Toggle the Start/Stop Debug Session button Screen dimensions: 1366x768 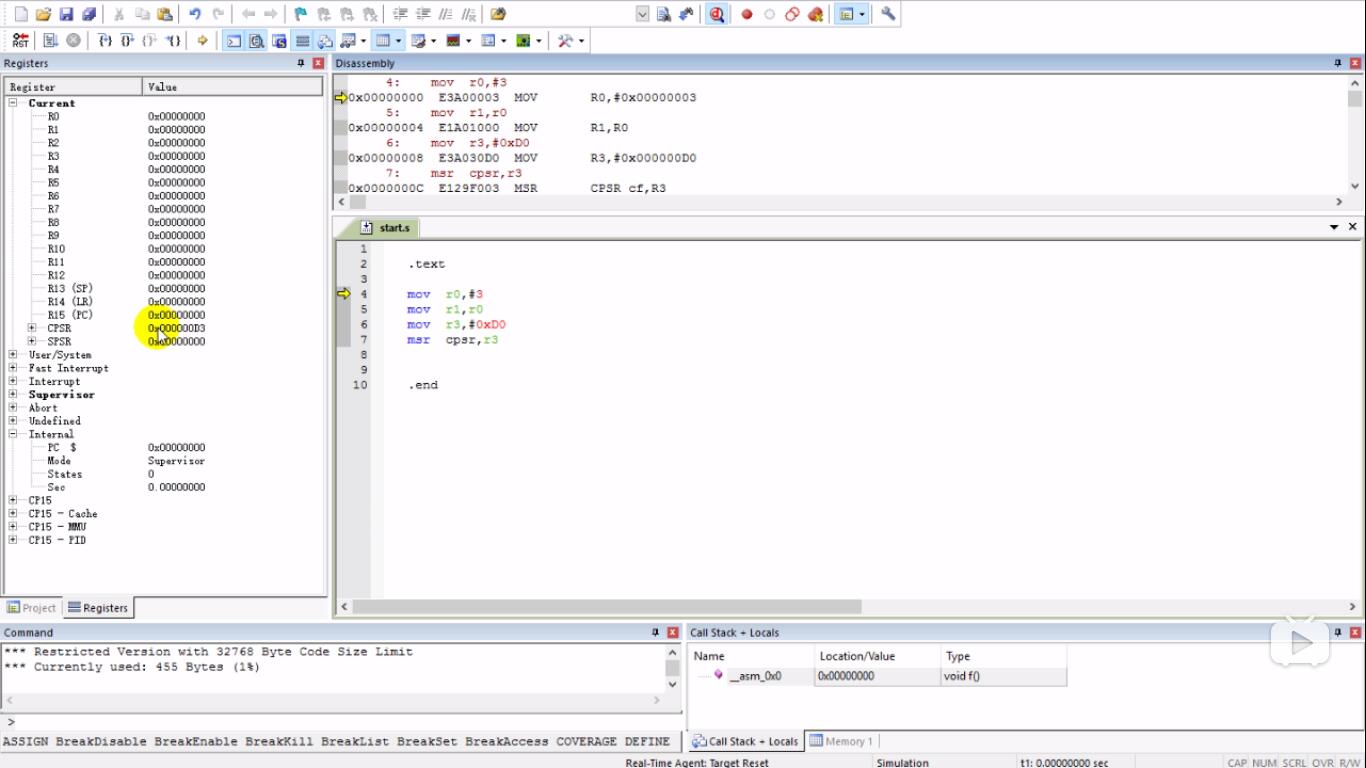click(717, 14)
